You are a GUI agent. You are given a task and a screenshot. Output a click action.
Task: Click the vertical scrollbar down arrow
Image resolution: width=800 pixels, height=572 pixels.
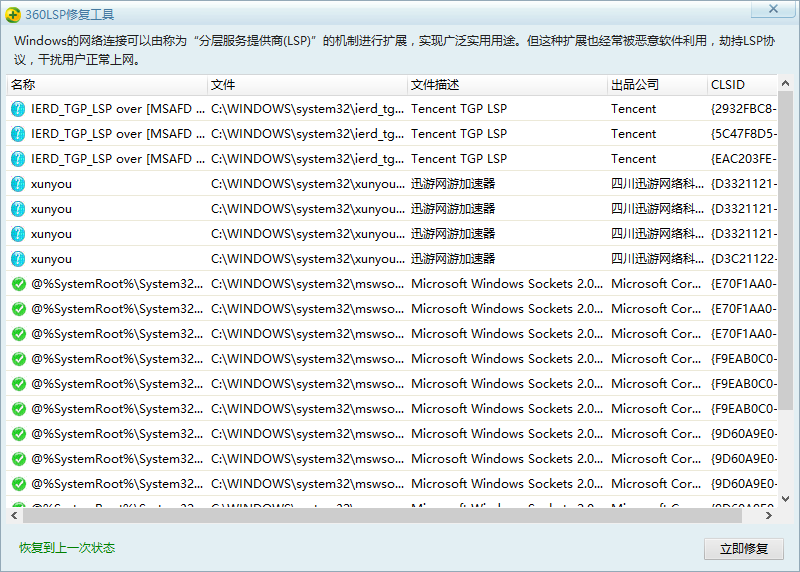(785, 499)
